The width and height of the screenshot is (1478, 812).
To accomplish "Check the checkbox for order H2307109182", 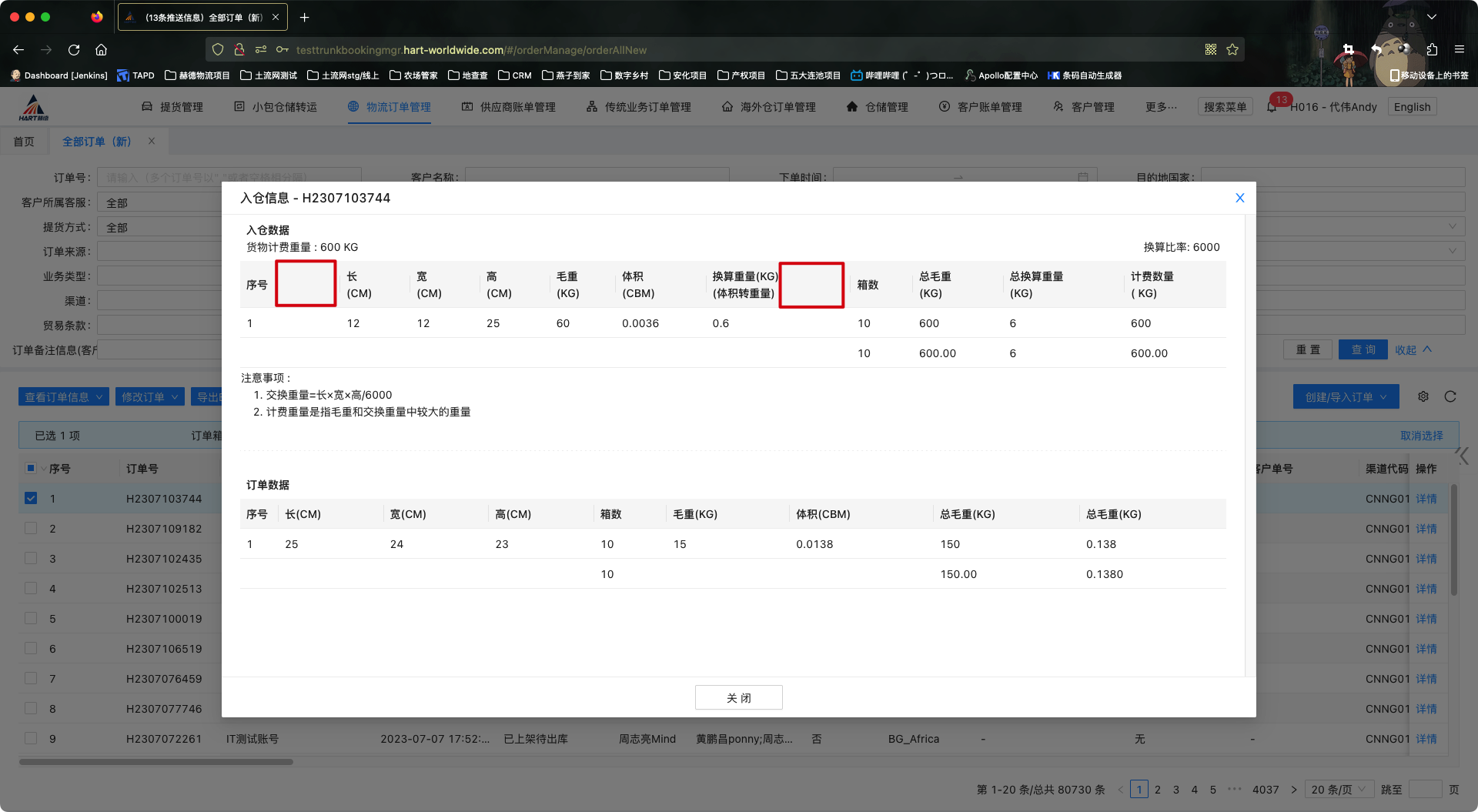I will coord(31,528).
